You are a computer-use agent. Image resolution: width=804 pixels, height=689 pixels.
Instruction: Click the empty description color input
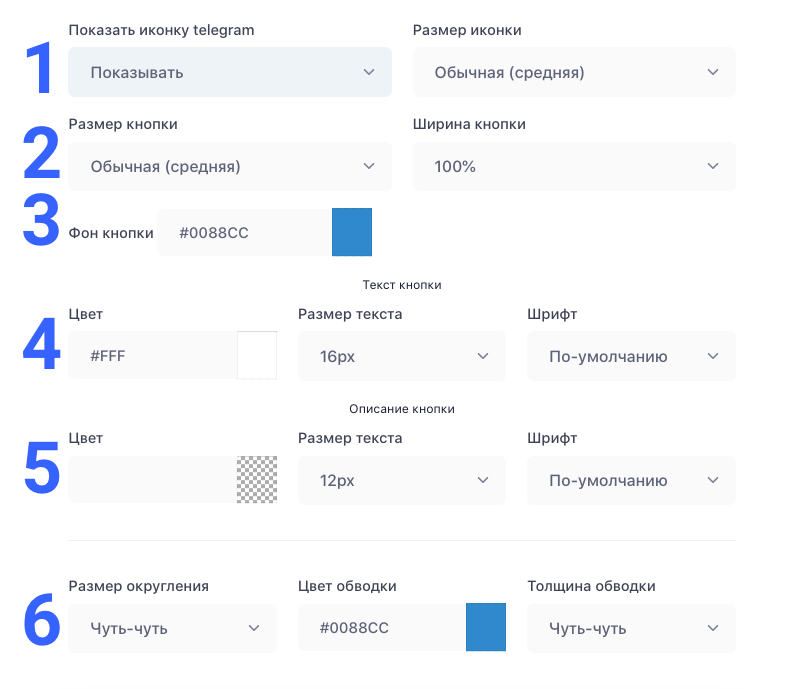(x=153, y=479)
